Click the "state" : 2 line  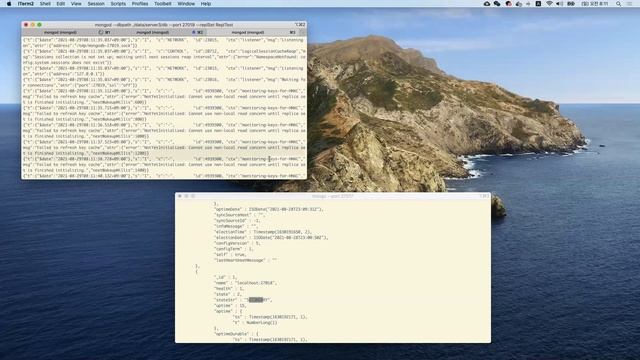pos(228,294)
